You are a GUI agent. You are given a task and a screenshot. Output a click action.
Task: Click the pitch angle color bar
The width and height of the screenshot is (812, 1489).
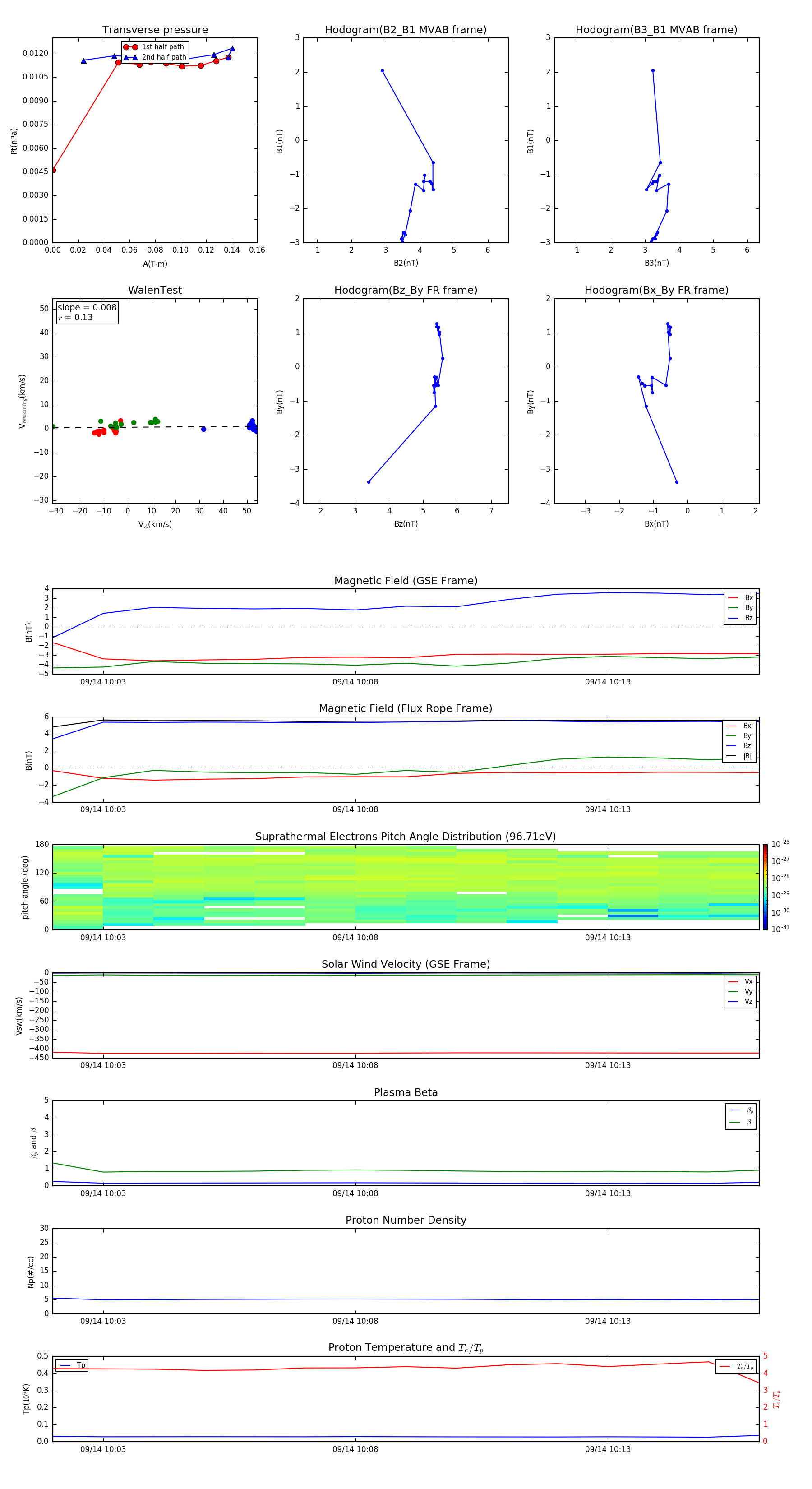click(765, 887)
